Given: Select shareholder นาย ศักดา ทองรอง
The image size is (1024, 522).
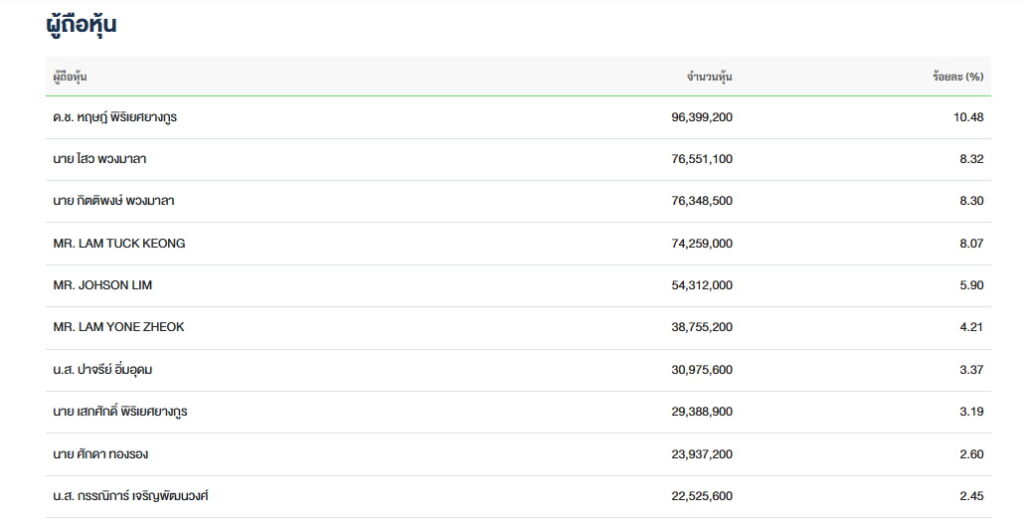Looking at the screenshot, I should coord(101,454).
